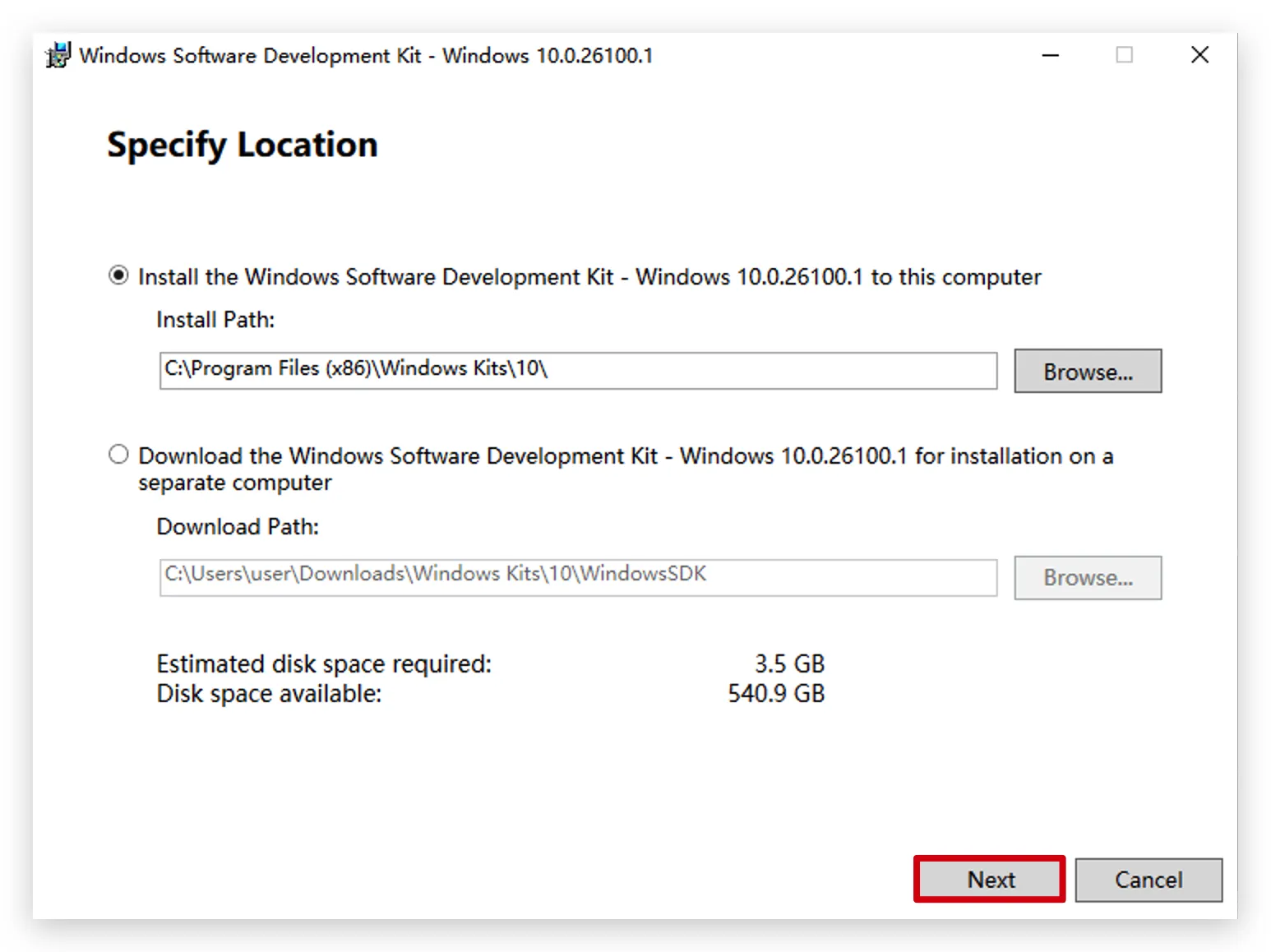Viewport: 1271px width, 952px height.
Task: Click the 'Install Path:' label
Action: click(x=215, y=320)
